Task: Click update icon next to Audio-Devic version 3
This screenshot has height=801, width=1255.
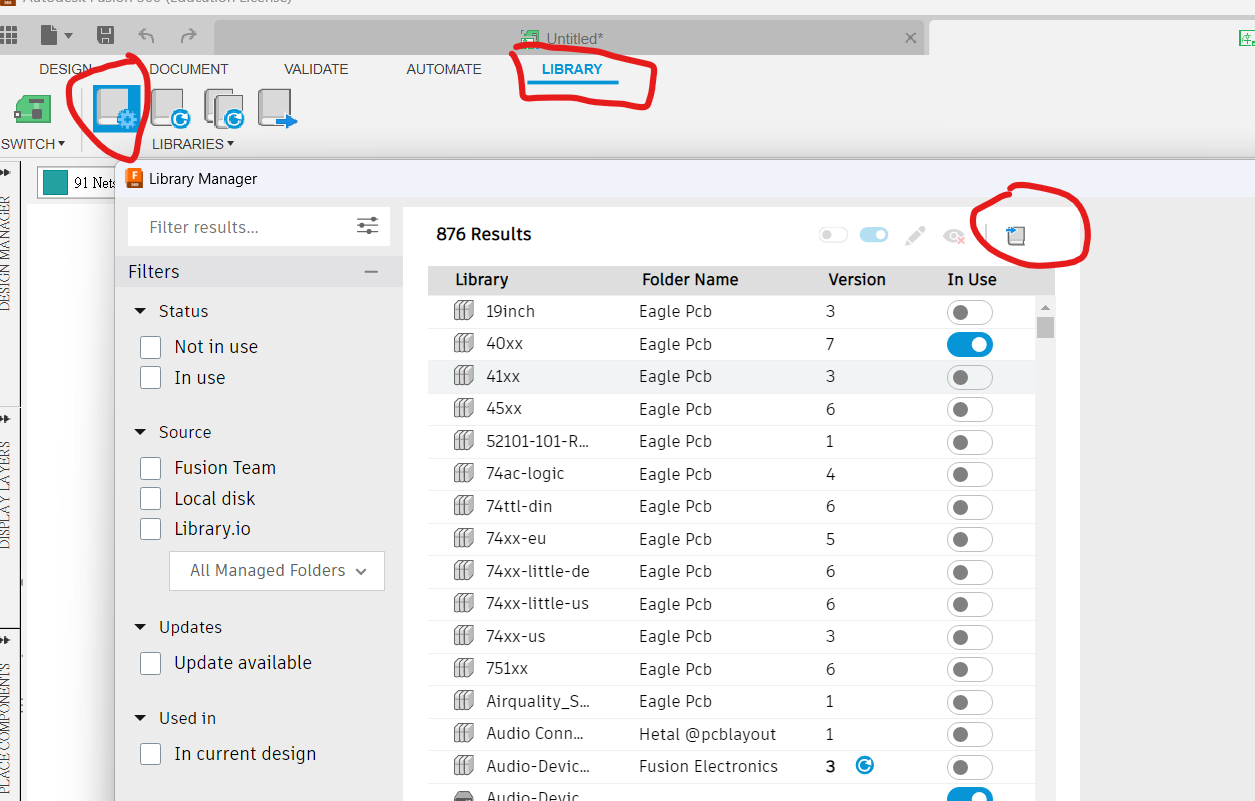Action: tap(865, 766)
